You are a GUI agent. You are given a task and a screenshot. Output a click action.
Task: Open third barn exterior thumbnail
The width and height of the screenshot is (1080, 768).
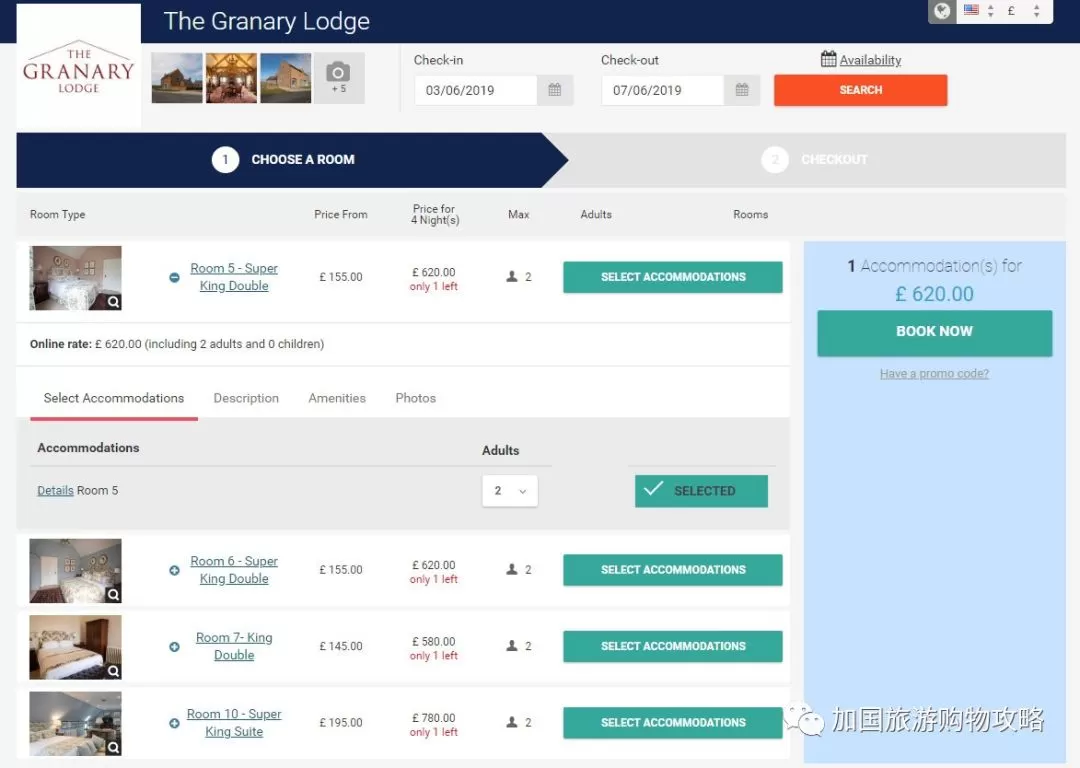pos(286,78)
